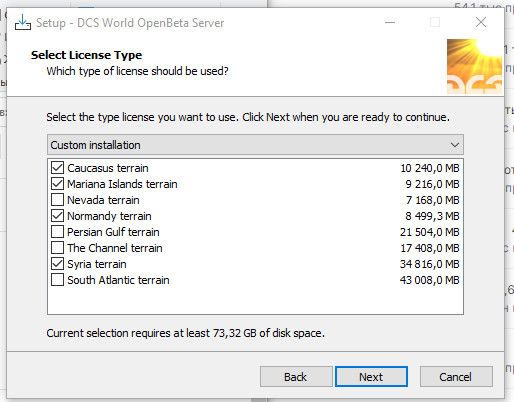This screenshot has height=402, width=514.
Task: Close the Setup dialog window
Action: [481, 23]
